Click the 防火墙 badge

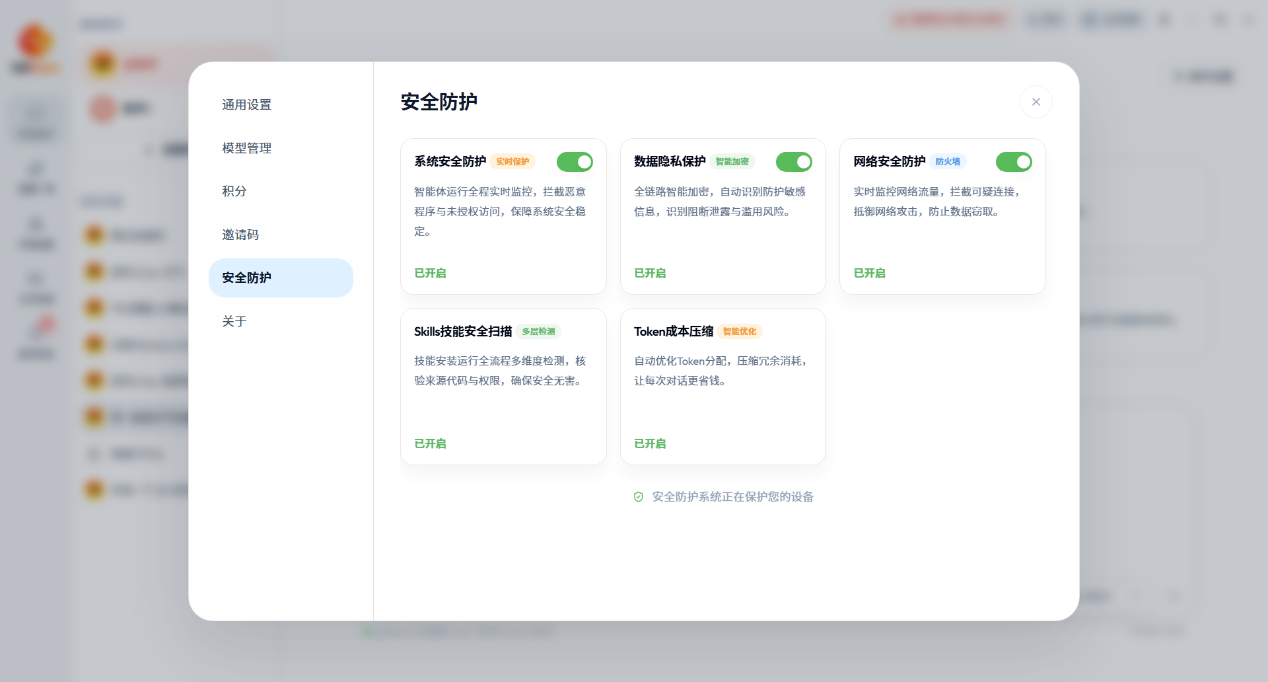click(947, 162)
